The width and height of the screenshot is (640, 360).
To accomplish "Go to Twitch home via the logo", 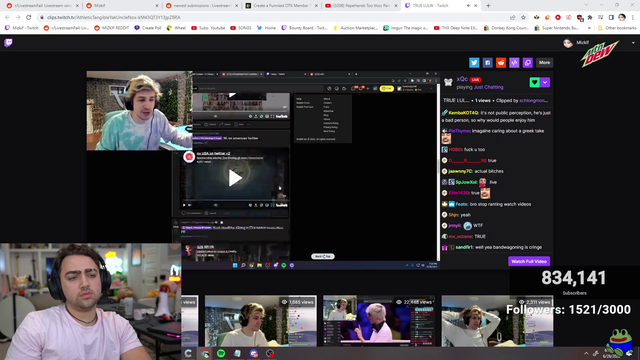I will [8, 43].
